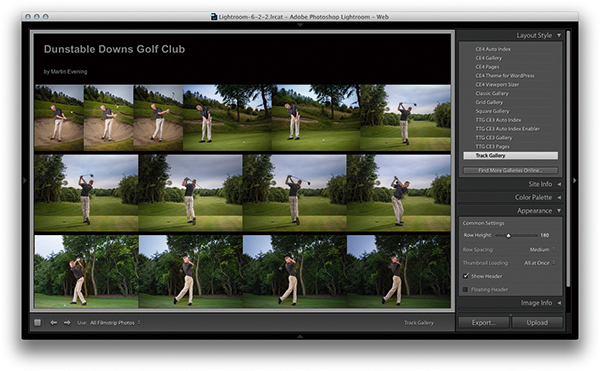The image size is (600, 371).
Task: Open last thumbnail in bottom row
Action: pos(399,272)
